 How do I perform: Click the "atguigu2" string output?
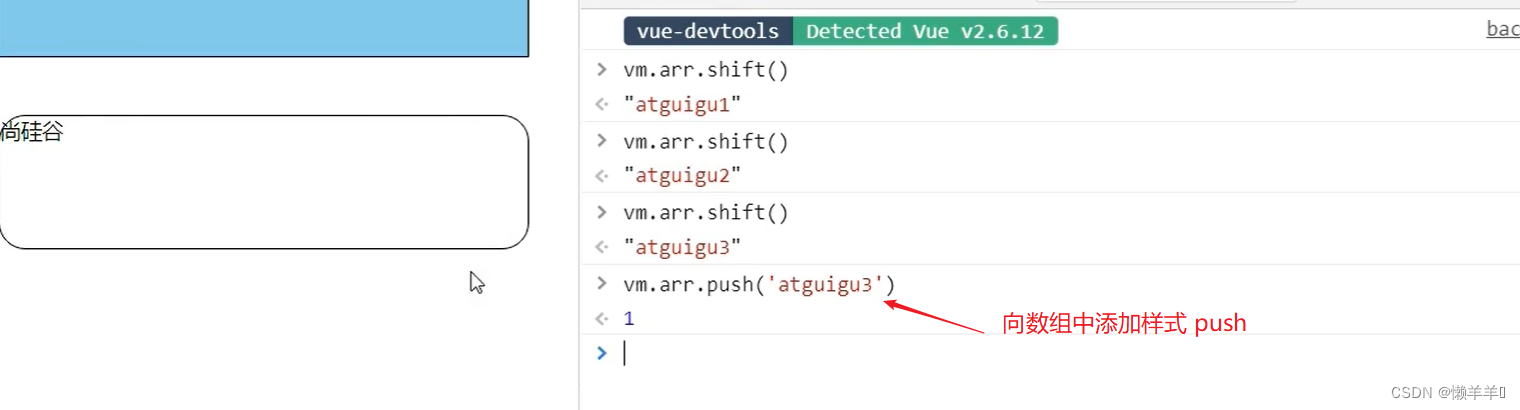[682, 176]
